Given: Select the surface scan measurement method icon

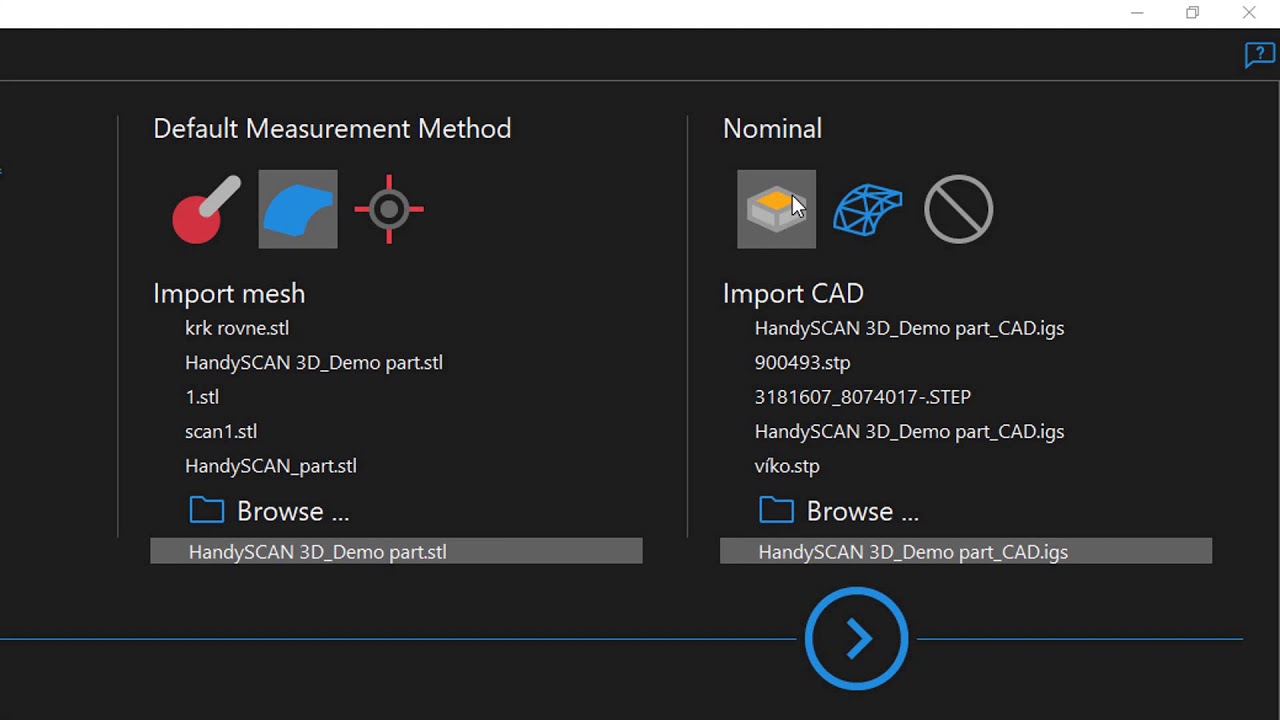Looking at the screenshot, I should pyautogui.click(x=297, y=209).
